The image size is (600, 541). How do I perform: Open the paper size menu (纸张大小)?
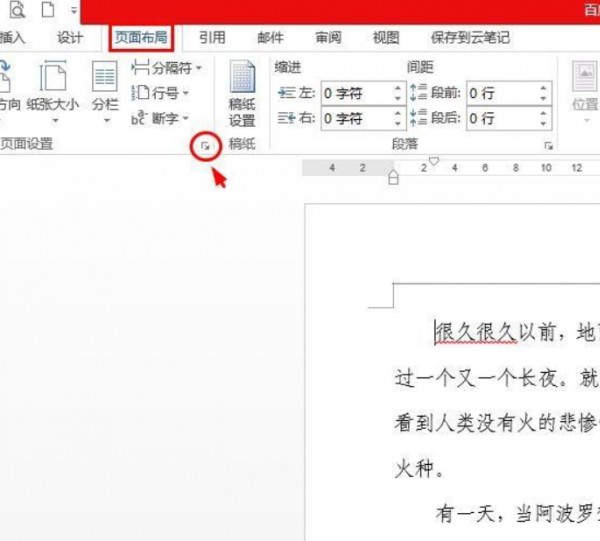coord(53,91)
